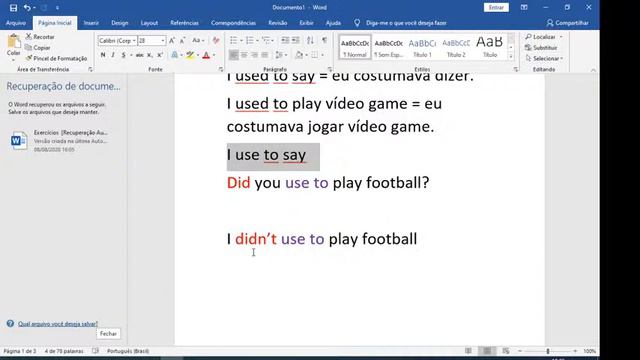This screenshot has width=640, height=360.
Task: Expand the styles gallery more arrow
Action: pos(511,57)
